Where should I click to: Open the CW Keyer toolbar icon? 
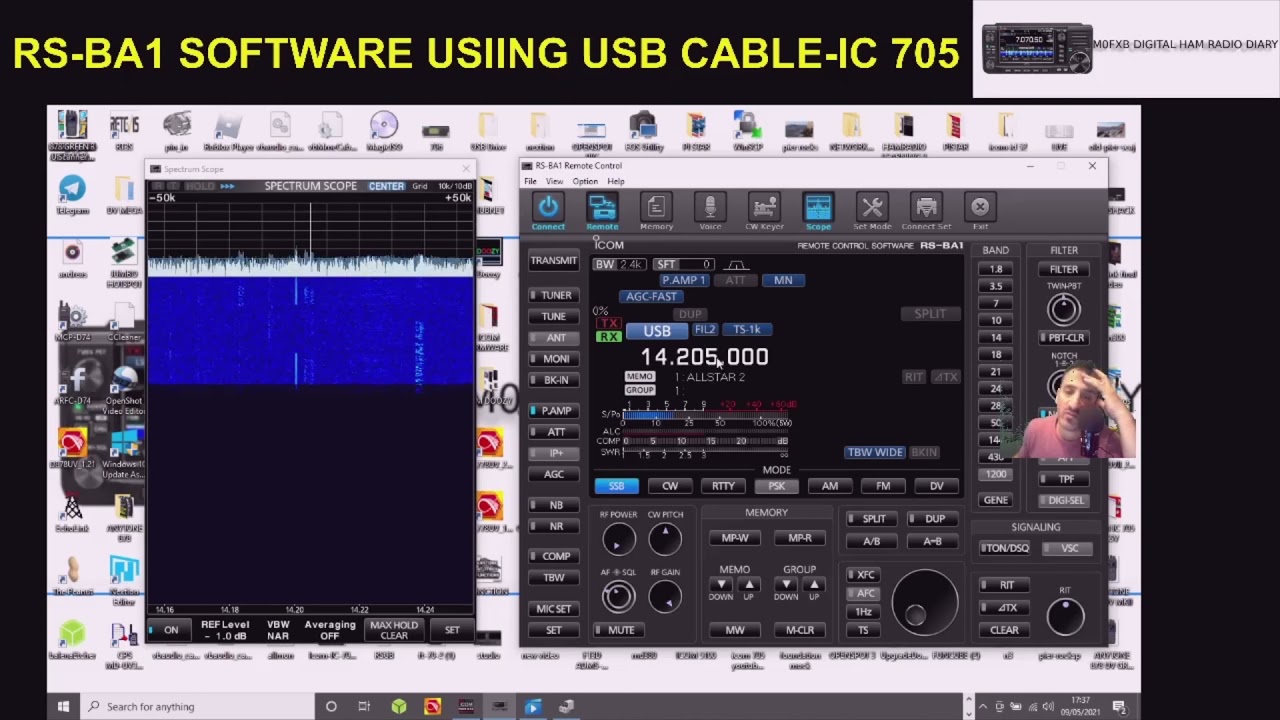[x=764, y=207]
